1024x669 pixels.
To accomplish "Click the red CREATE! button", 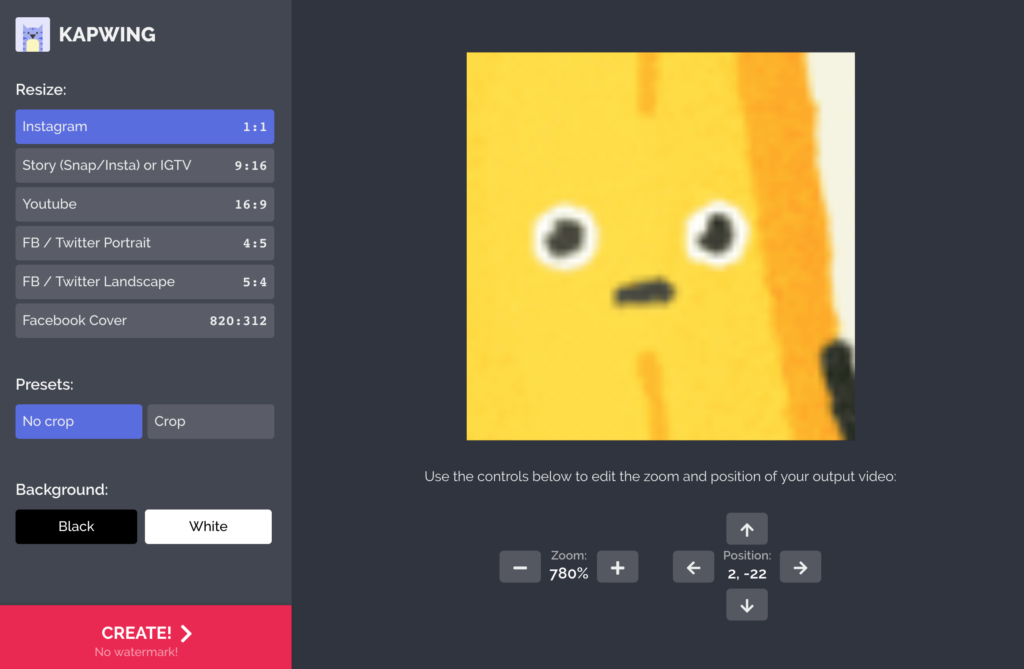I will click(x=146, y=637).
